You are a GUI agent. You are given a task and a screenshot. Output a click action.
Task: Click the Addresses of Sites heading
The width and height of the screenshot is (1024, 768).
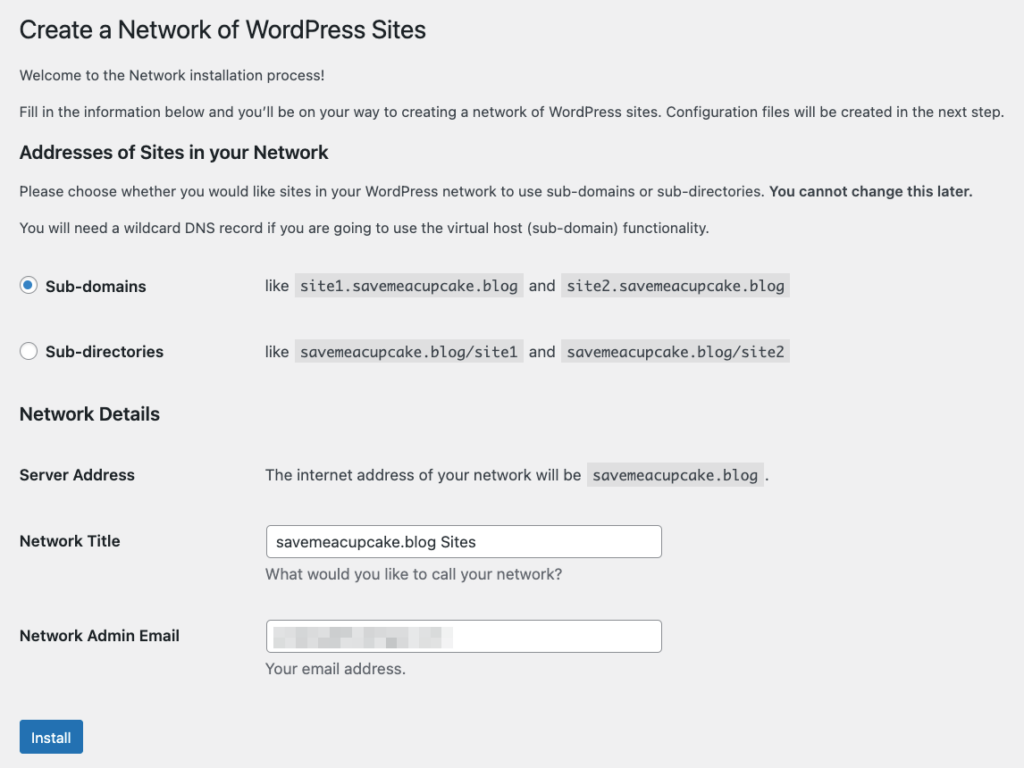point(173,153)
